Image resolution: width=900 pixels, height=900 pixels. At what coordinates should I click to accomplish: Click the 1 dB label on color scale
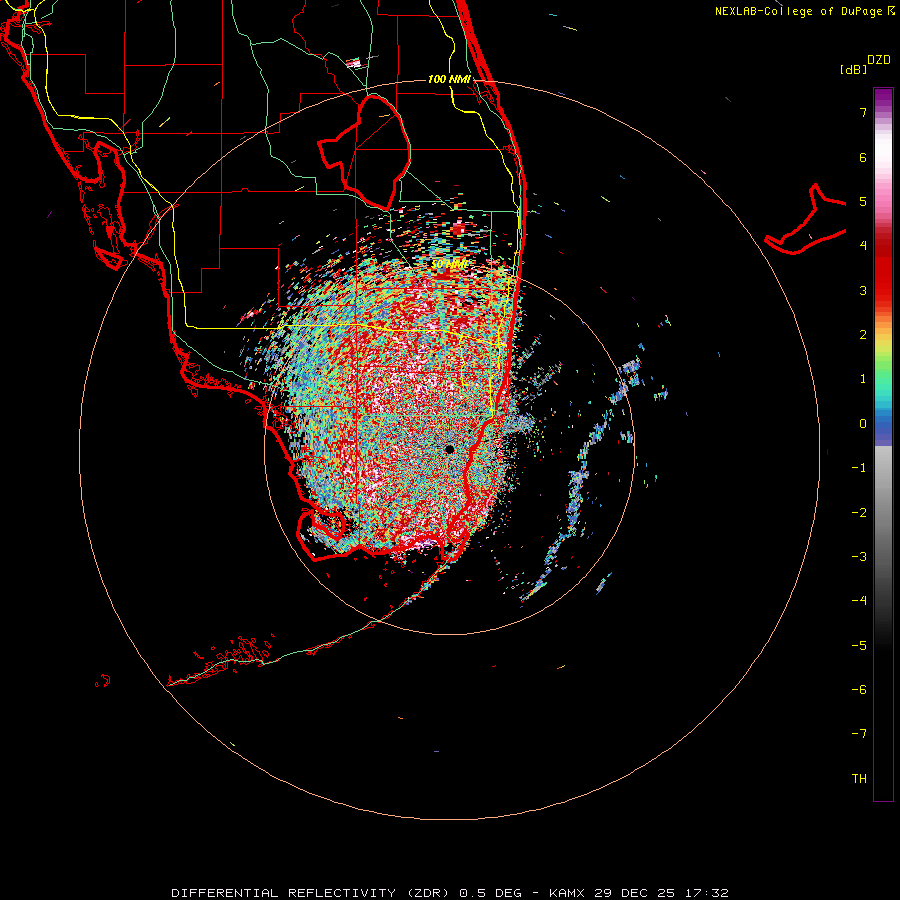coord(863,379)
